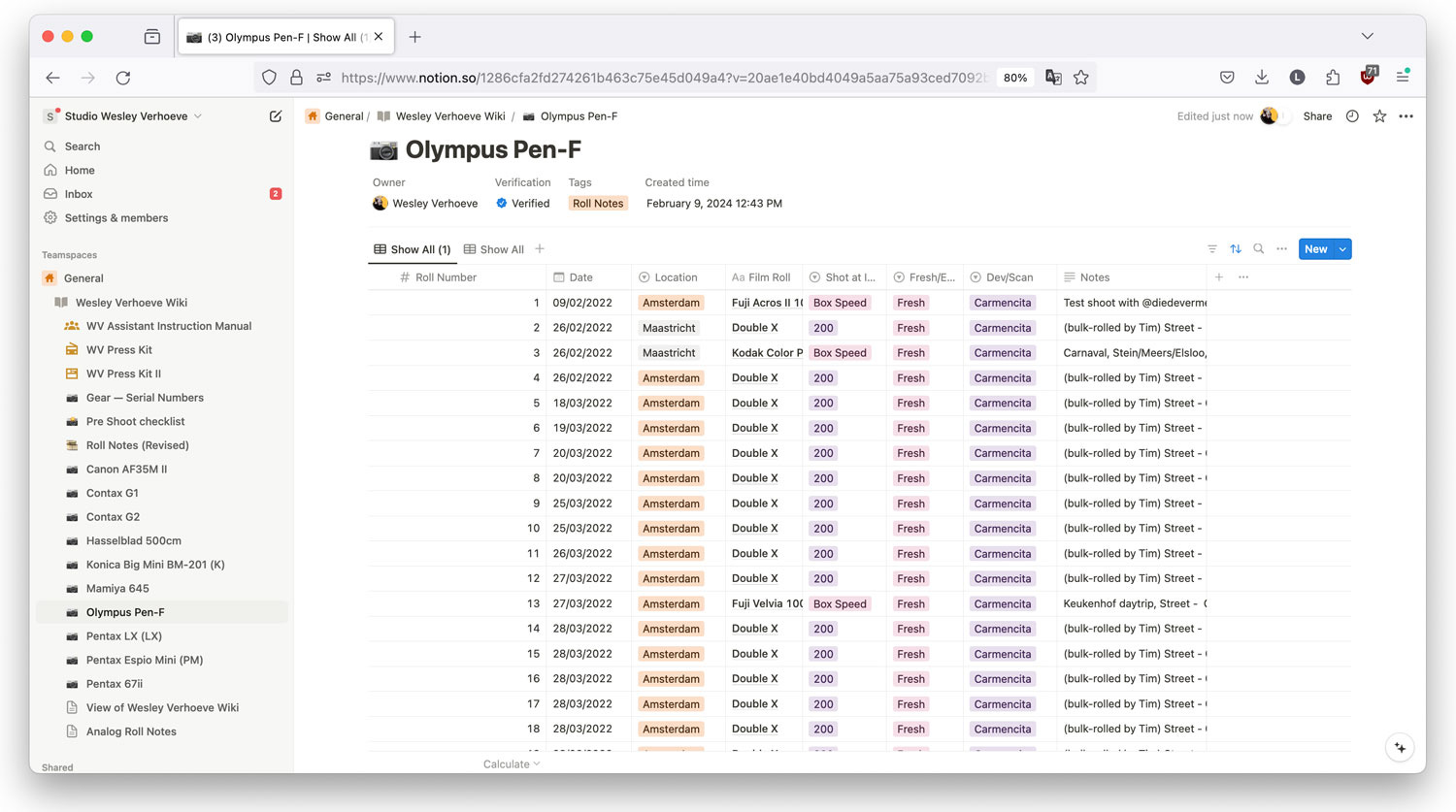Click the Verified status badge
This screenshot has width=1456, height=812.
523,204
